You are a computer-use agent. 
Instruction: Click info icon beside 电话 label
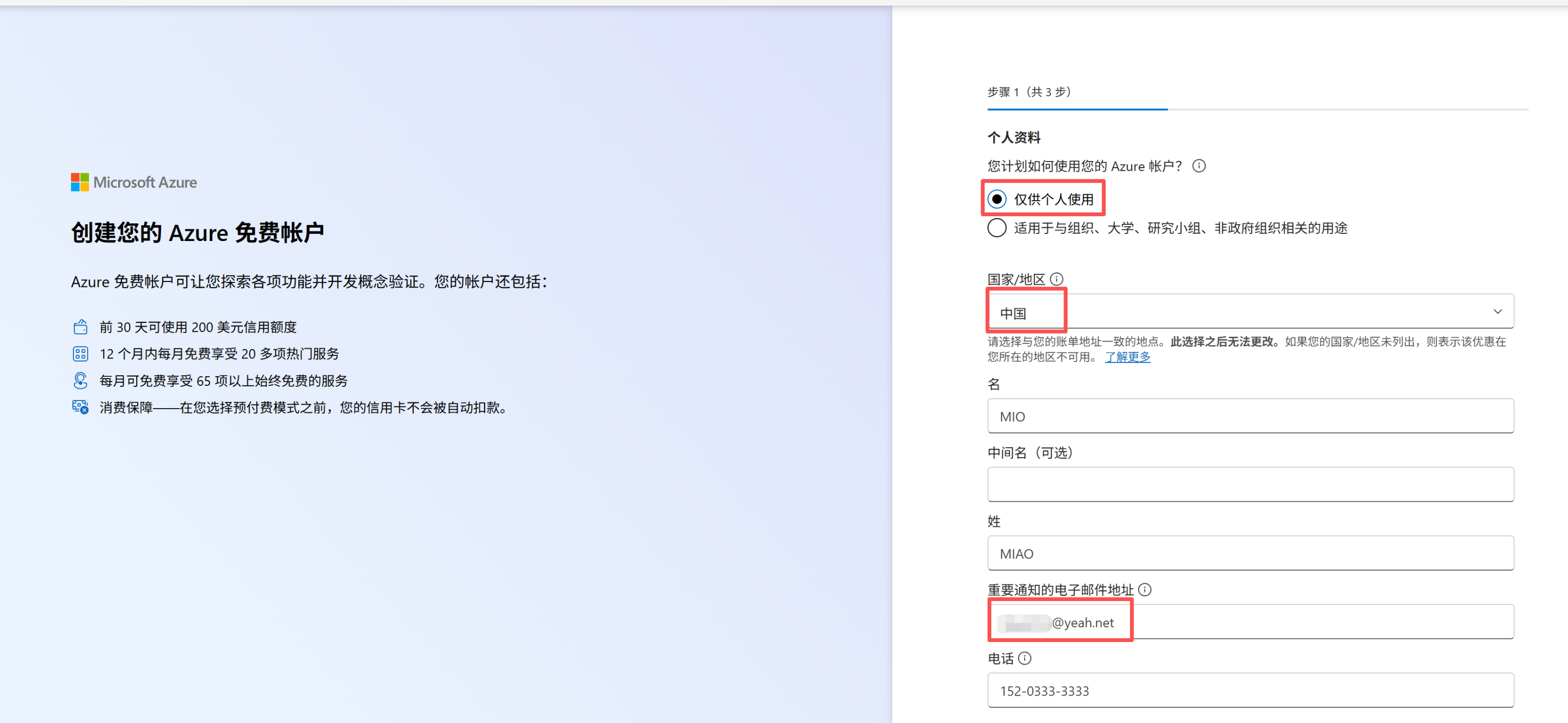[1026, 658]
